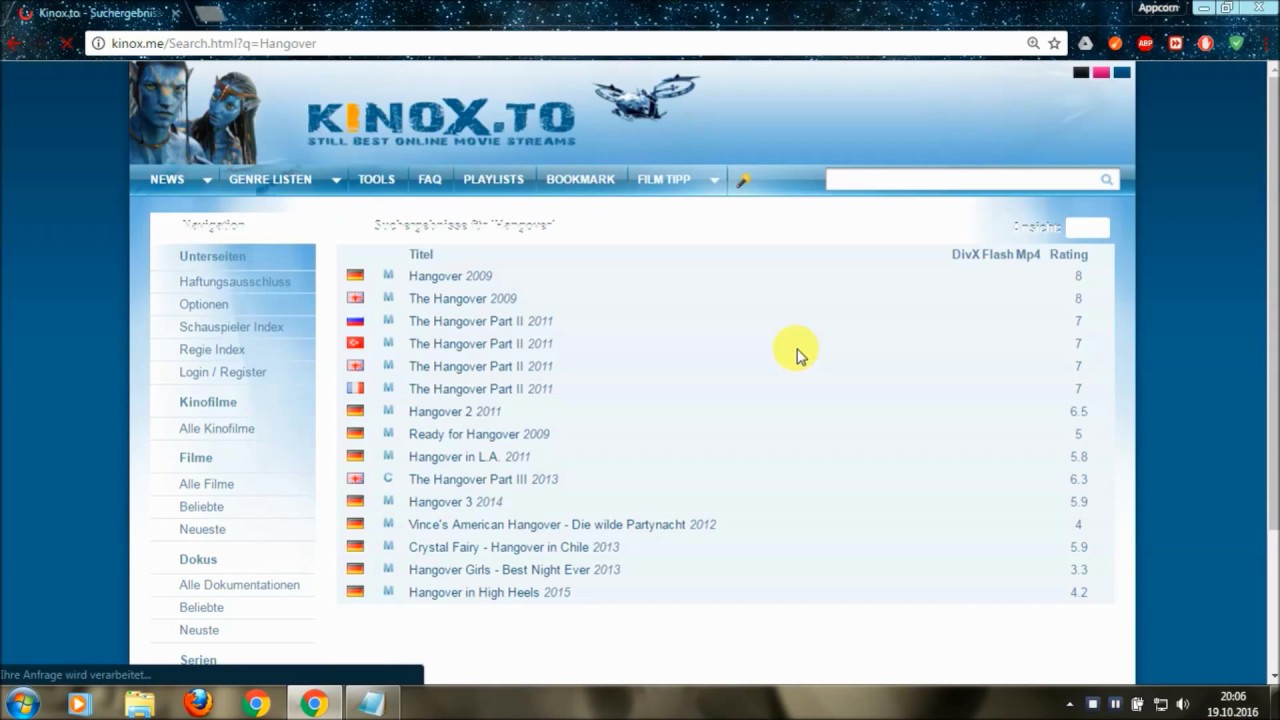The height and width of the screenshot is (720, 1280).
Task: Open the GENRE LISTEN menu
Action: 270,180
